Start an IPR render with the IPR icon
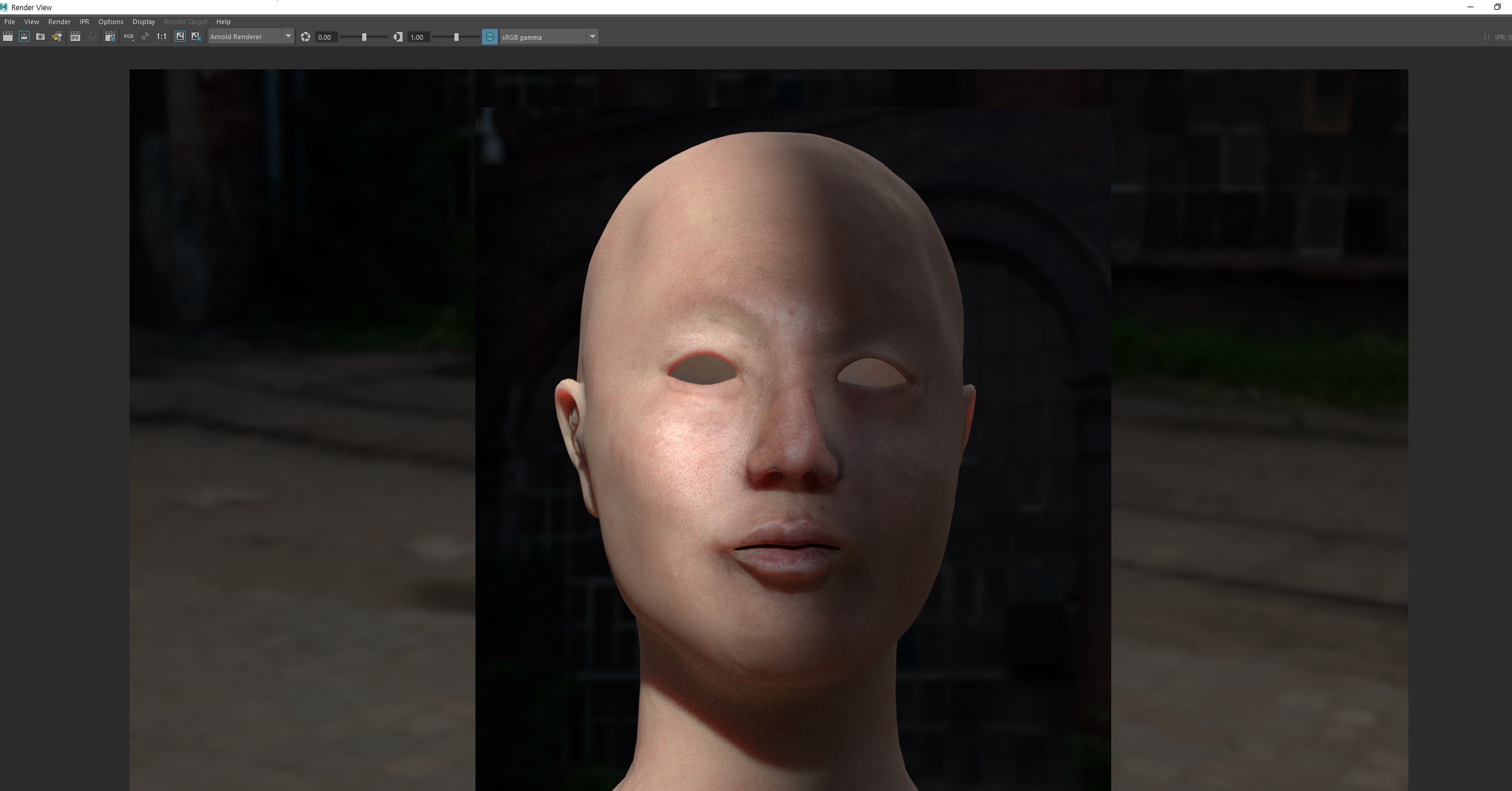Image resolution: width=1512 pixels, height=791 pixels. point(75,37)
